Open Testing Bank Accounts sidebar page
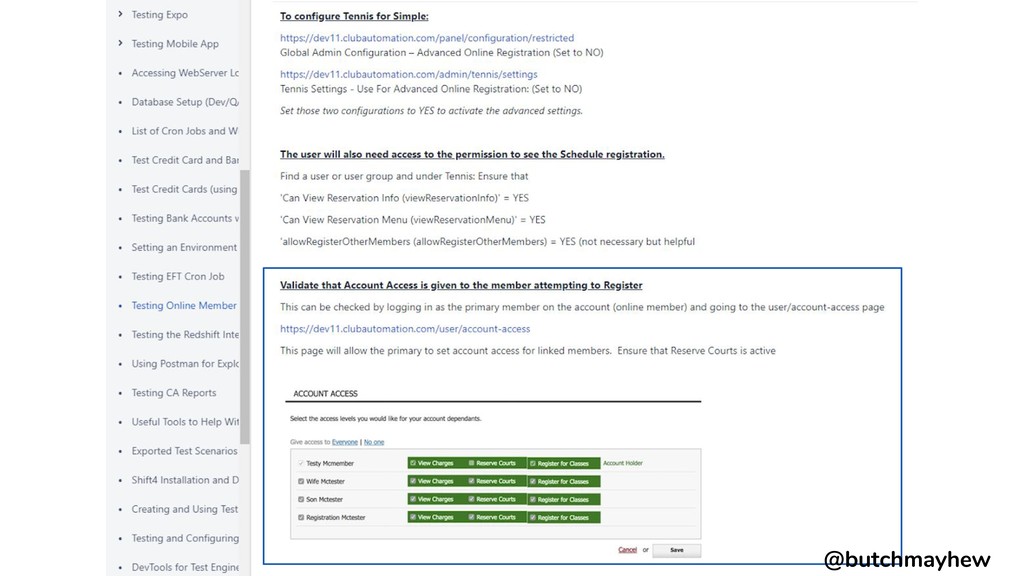The width and height of the screenshot is (1024, 576). (185, 218)
